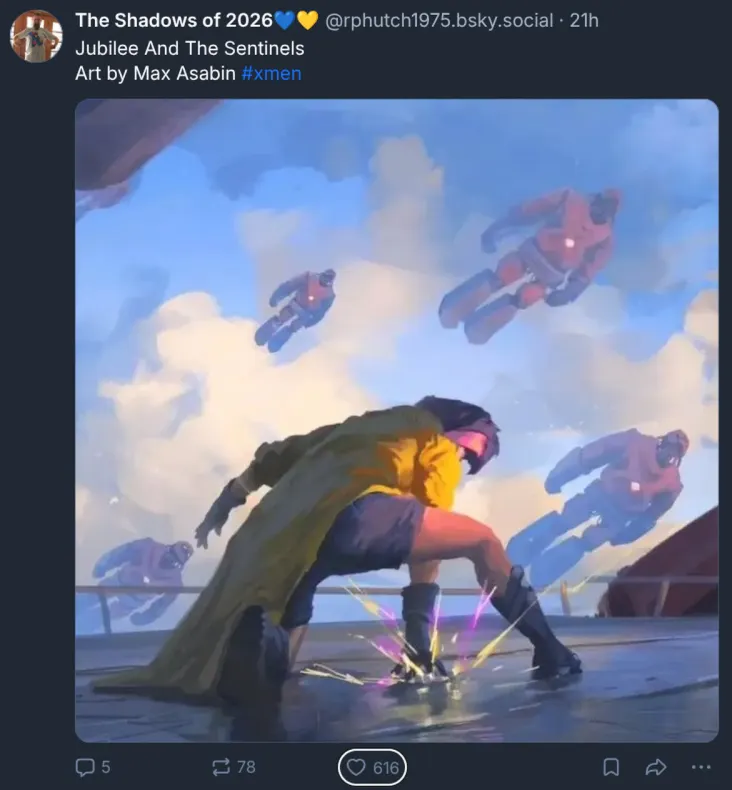Image resolution: width=732 pixels, height=790 pixels.
Task: Click the reply count number 5
Action: (106, 767)
